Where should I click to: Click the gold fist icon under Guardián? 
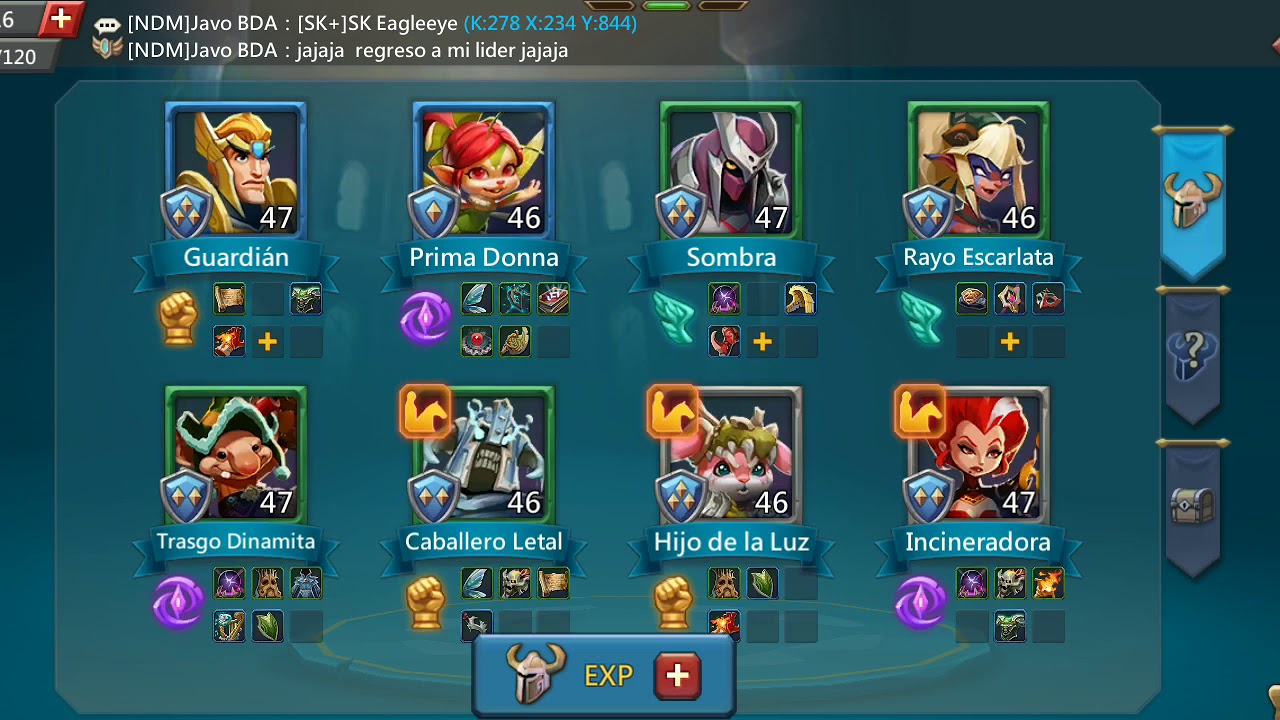click(178, 318)
